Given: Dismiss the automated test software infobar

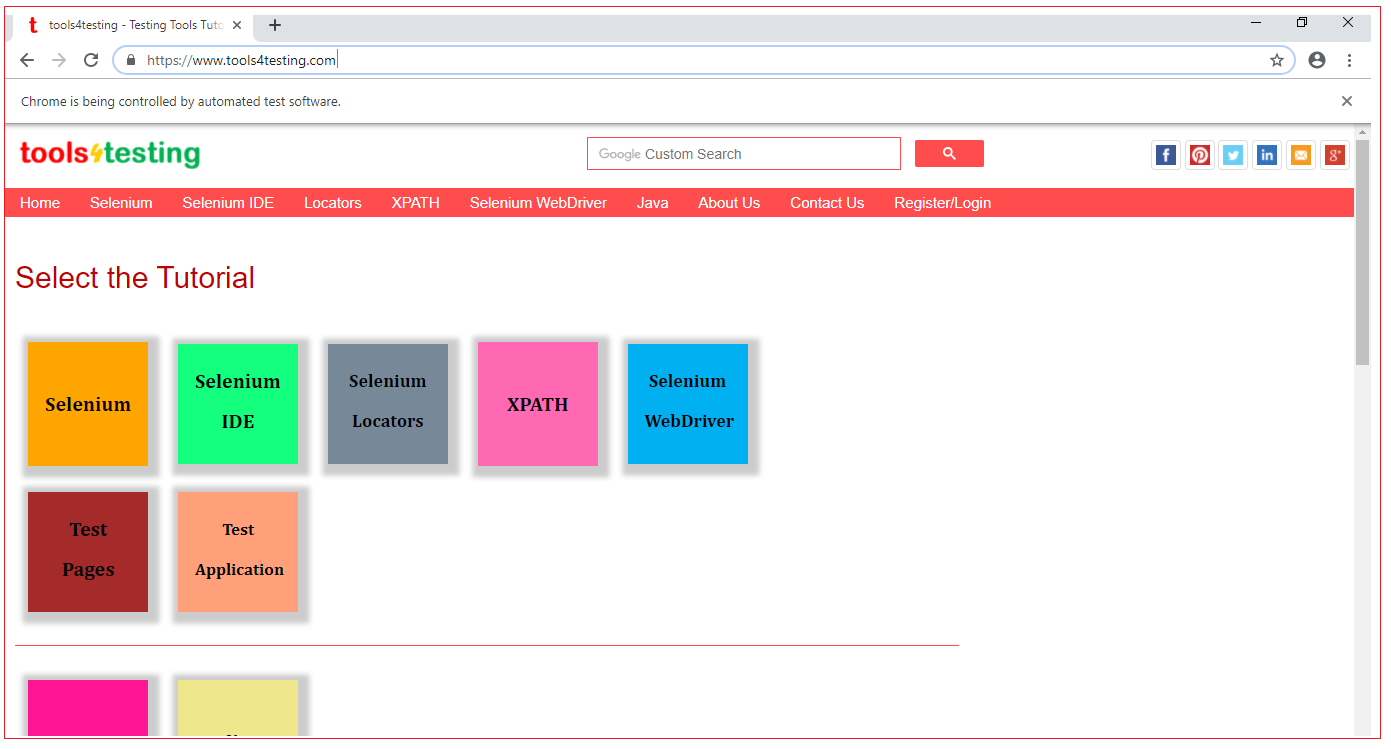Looking at the screenshot, I should [1347, 101].
